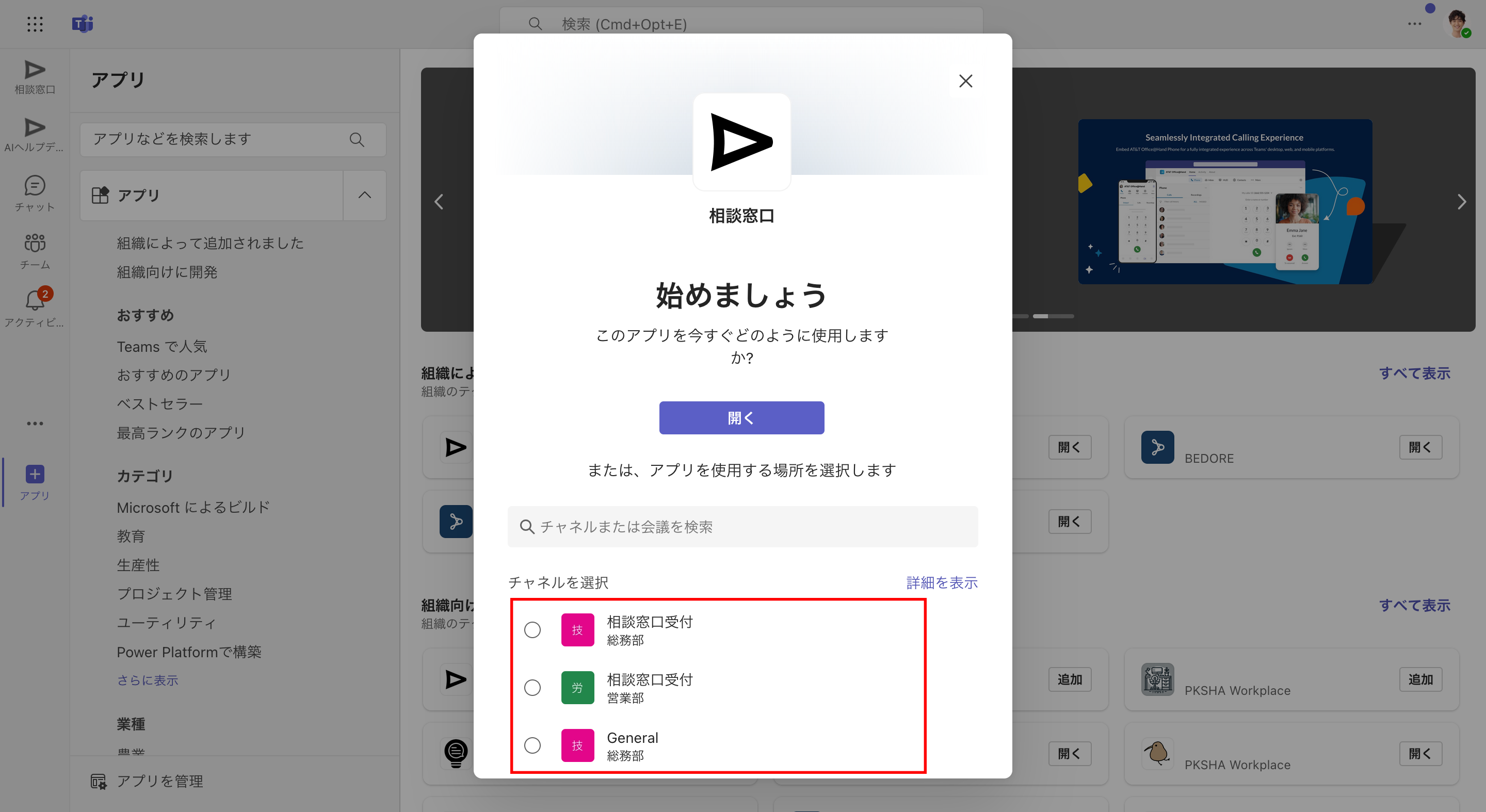Click the Microsoft Teams logo icon
The width and height of the screenshot is (1486, 812).
pos(83,24)
